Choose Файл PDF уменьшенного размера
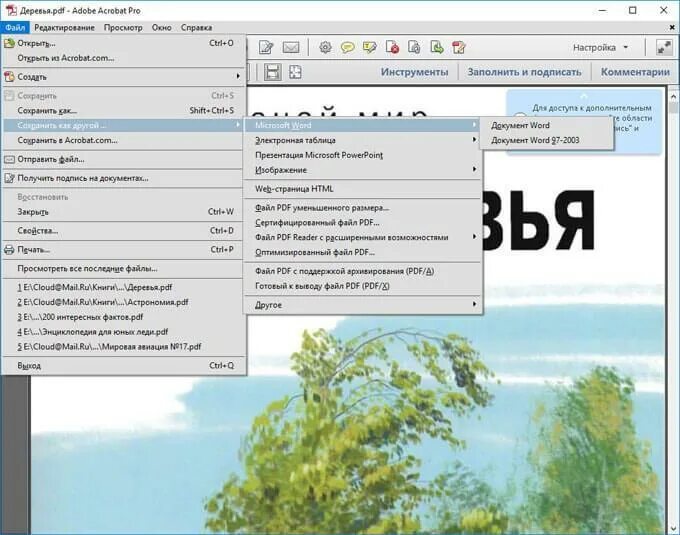 [x=363, y=208]
